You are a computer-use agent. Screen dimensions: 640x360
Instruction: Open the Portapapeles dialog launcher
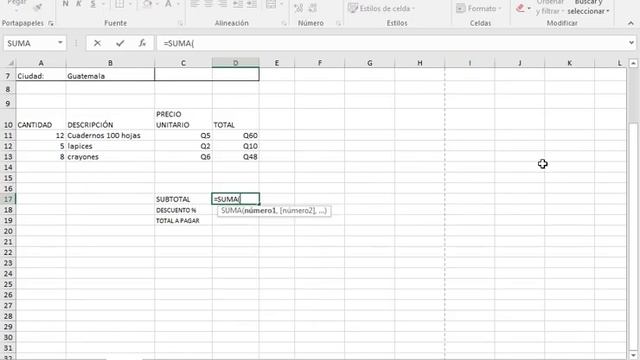pos(51,24)
